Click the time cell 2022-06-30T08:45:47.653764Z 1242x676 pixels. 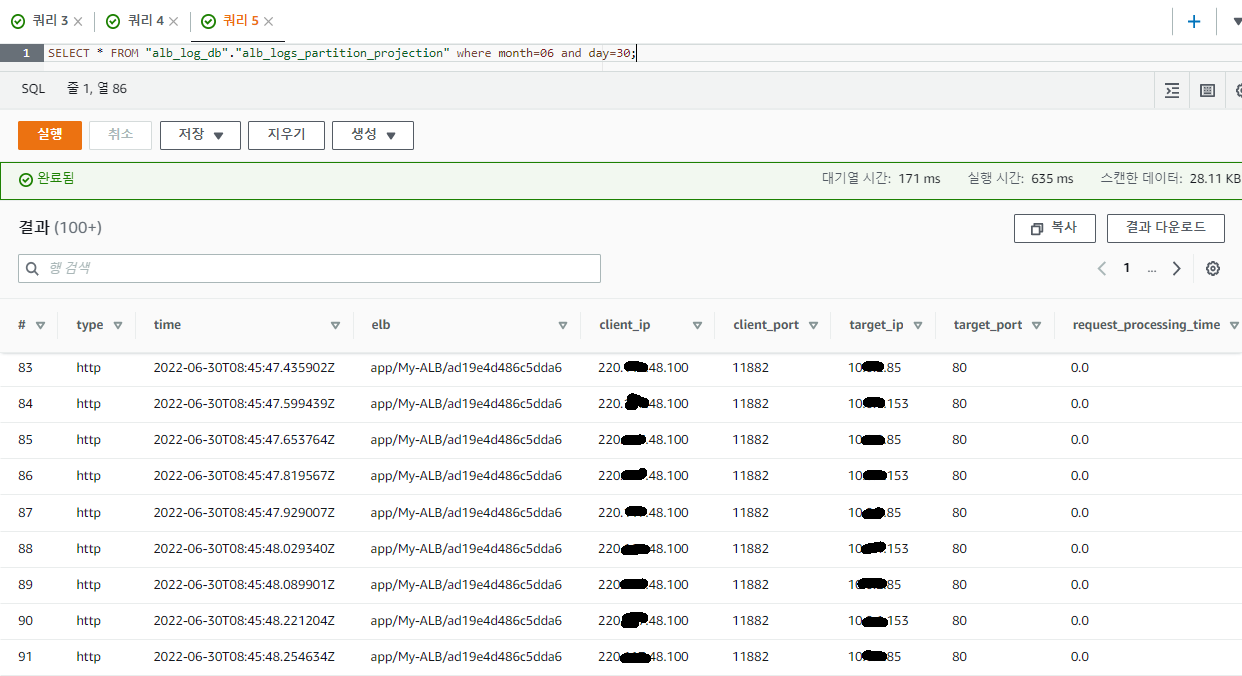pyautogui.click(x=244, y=440)
